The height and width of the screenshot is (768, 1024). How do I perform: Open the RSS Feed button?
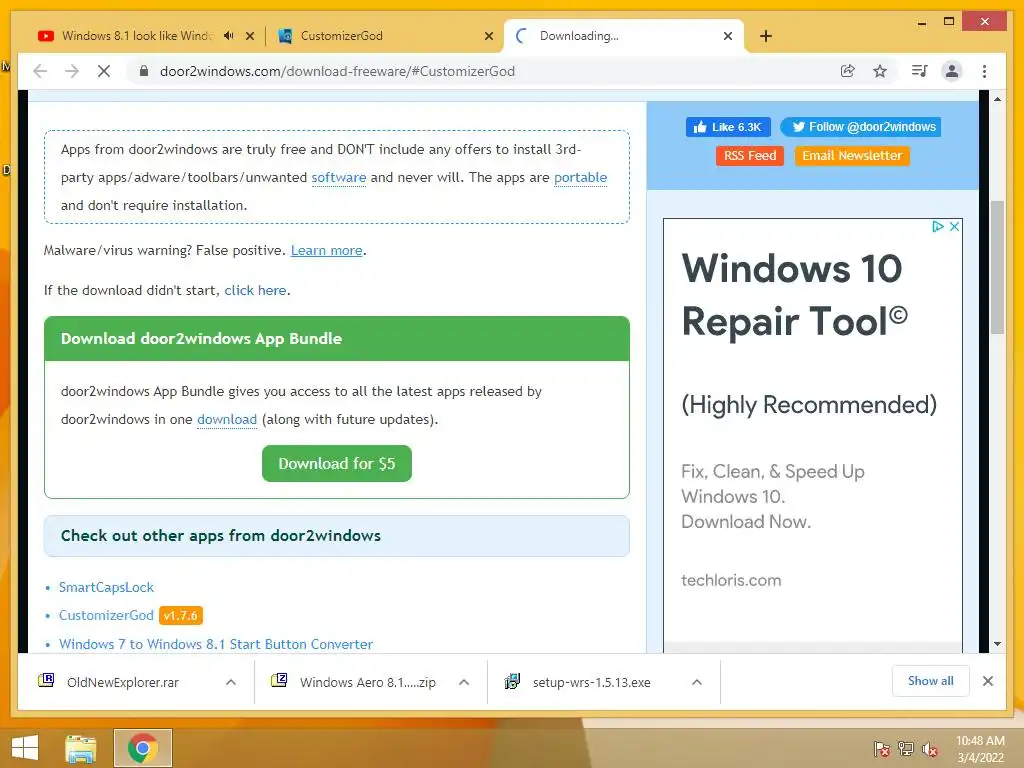coord(750,155)
